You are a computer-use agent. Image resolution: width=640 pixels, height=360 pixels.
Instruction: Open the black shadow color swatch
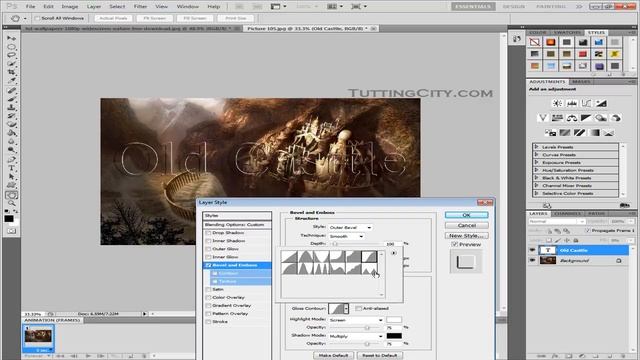click(x=394, y=336)
